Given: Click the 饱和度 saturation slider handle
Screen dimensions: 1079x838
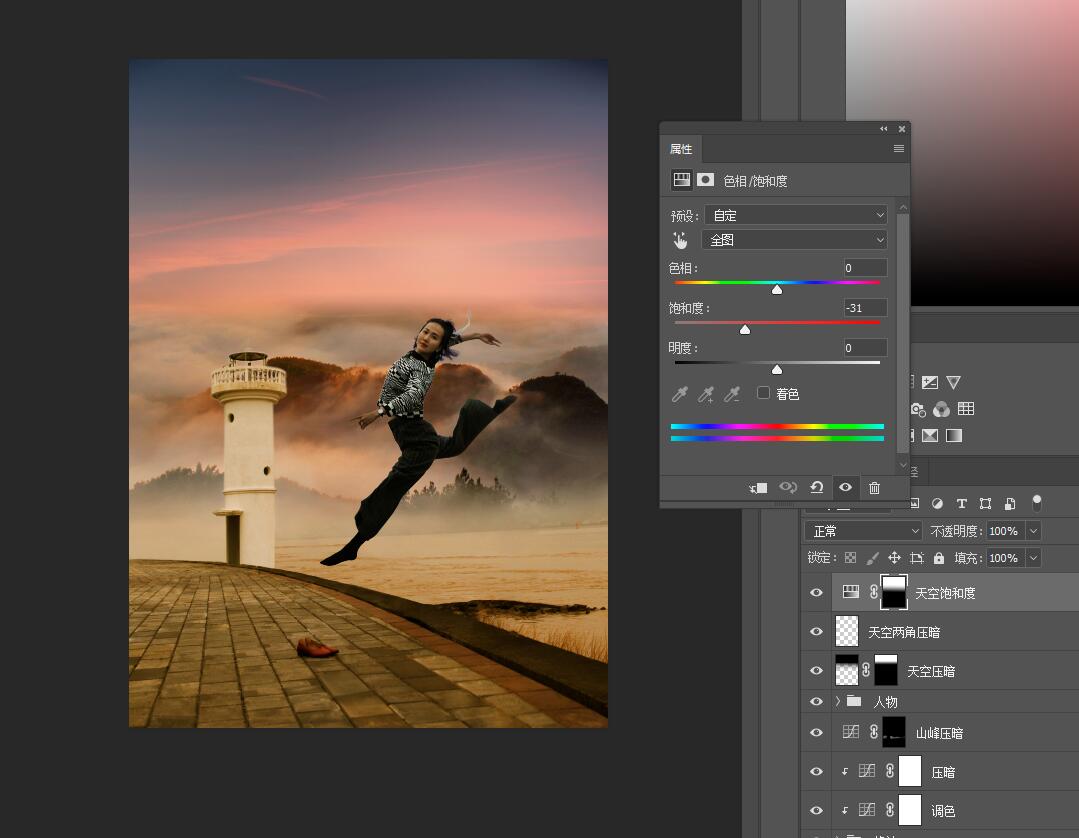Looking at the screenshot, I should [x=745, y=330].
